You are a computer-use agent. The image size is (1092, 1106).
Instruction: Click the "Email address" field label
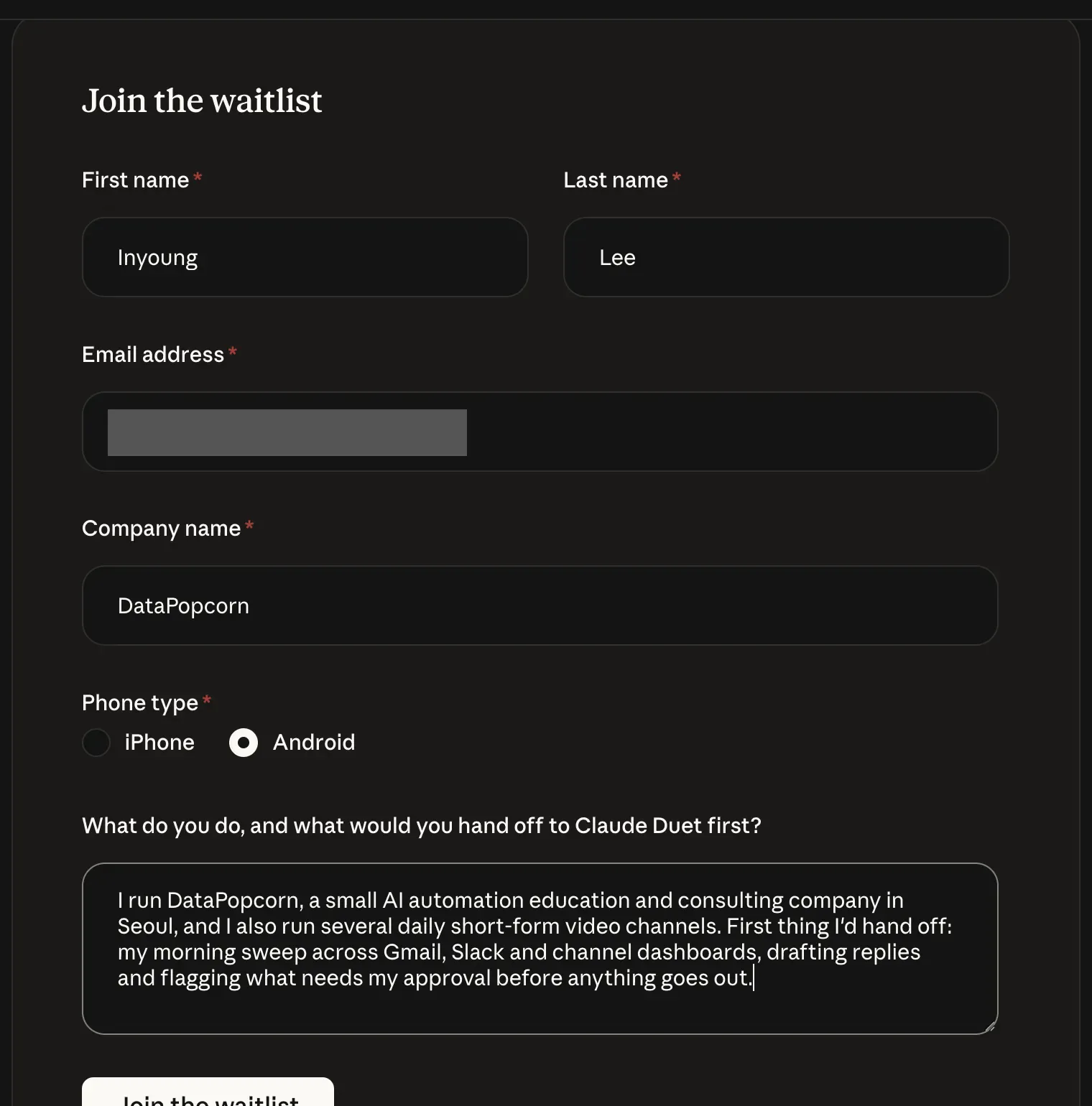click(153, 354)
